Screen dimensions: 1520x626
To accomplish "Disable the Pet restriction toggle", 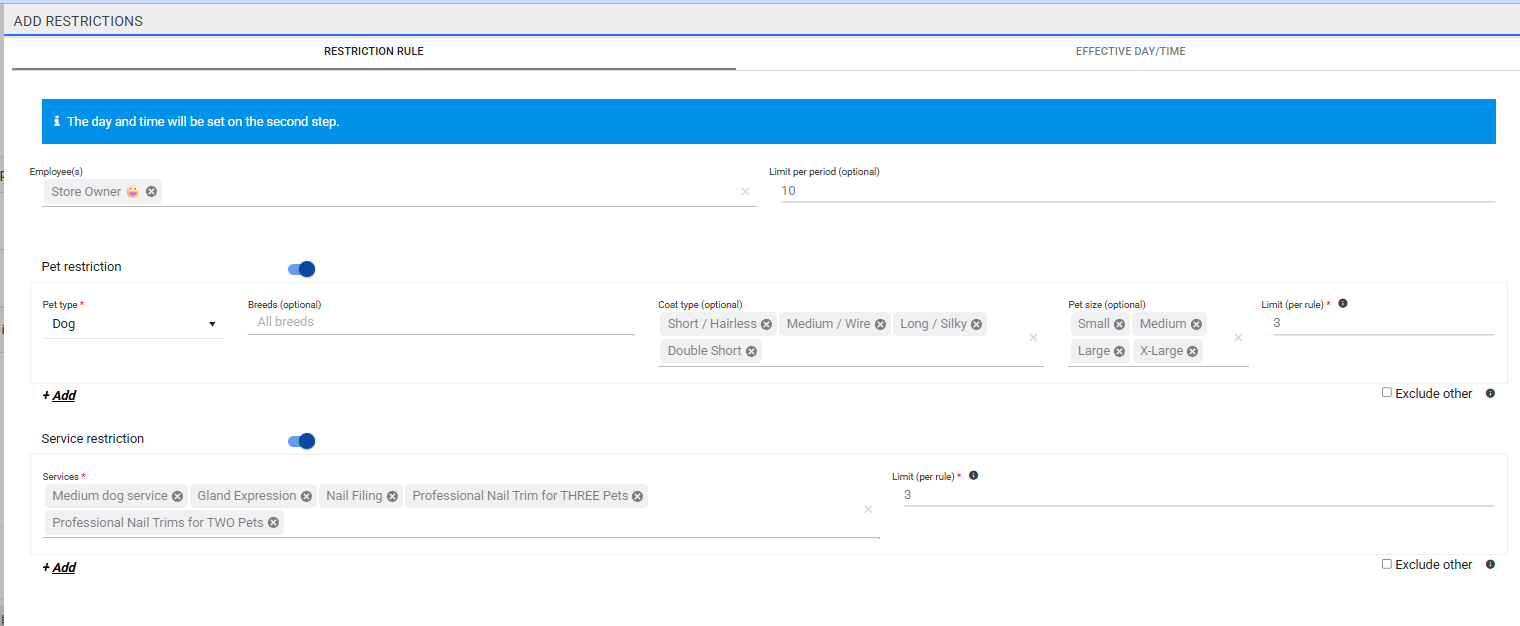I will coord(301,269).
